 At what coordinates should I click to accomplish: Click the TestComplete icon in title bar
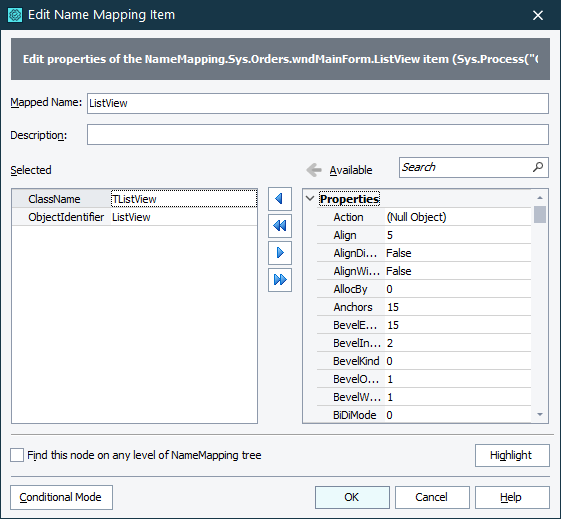click(x=15, y=15)
